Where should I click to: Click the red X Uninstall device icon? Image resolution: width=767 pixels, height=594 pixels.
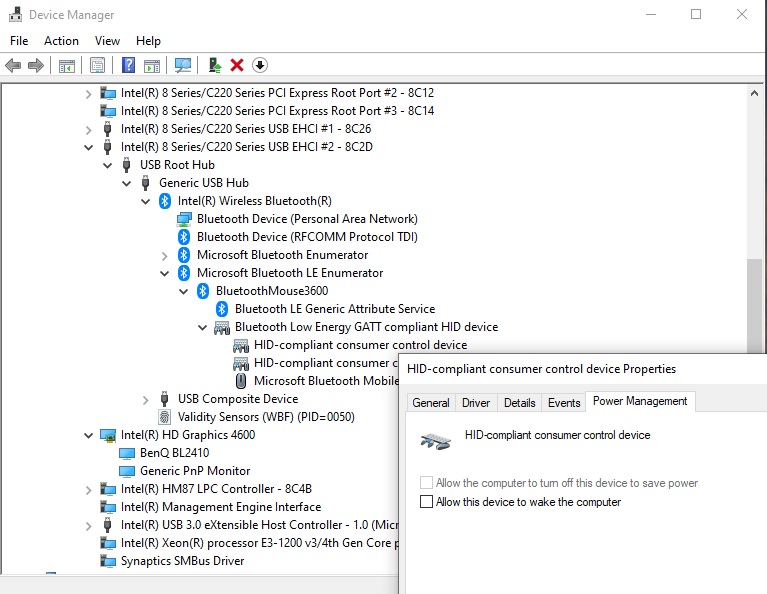(x=237, y=65)
